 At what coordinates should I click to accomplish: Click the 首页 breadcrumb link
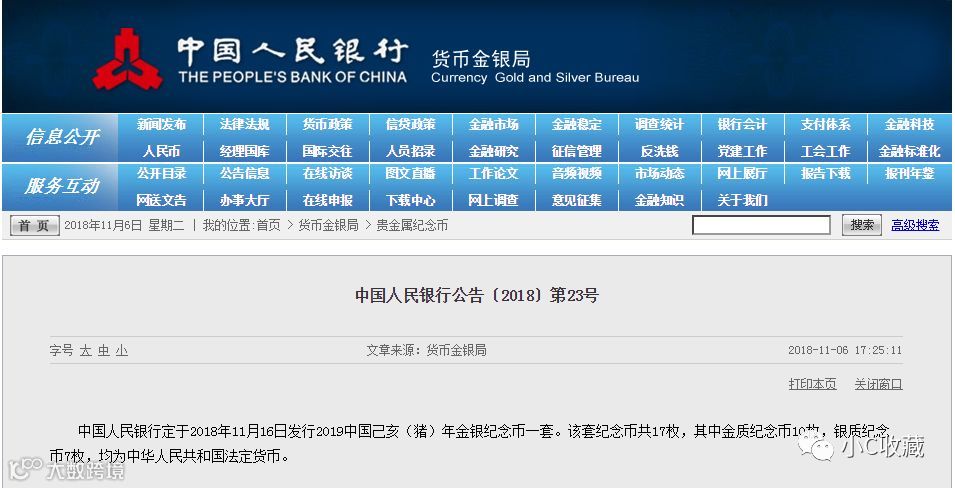coord(269,225)
